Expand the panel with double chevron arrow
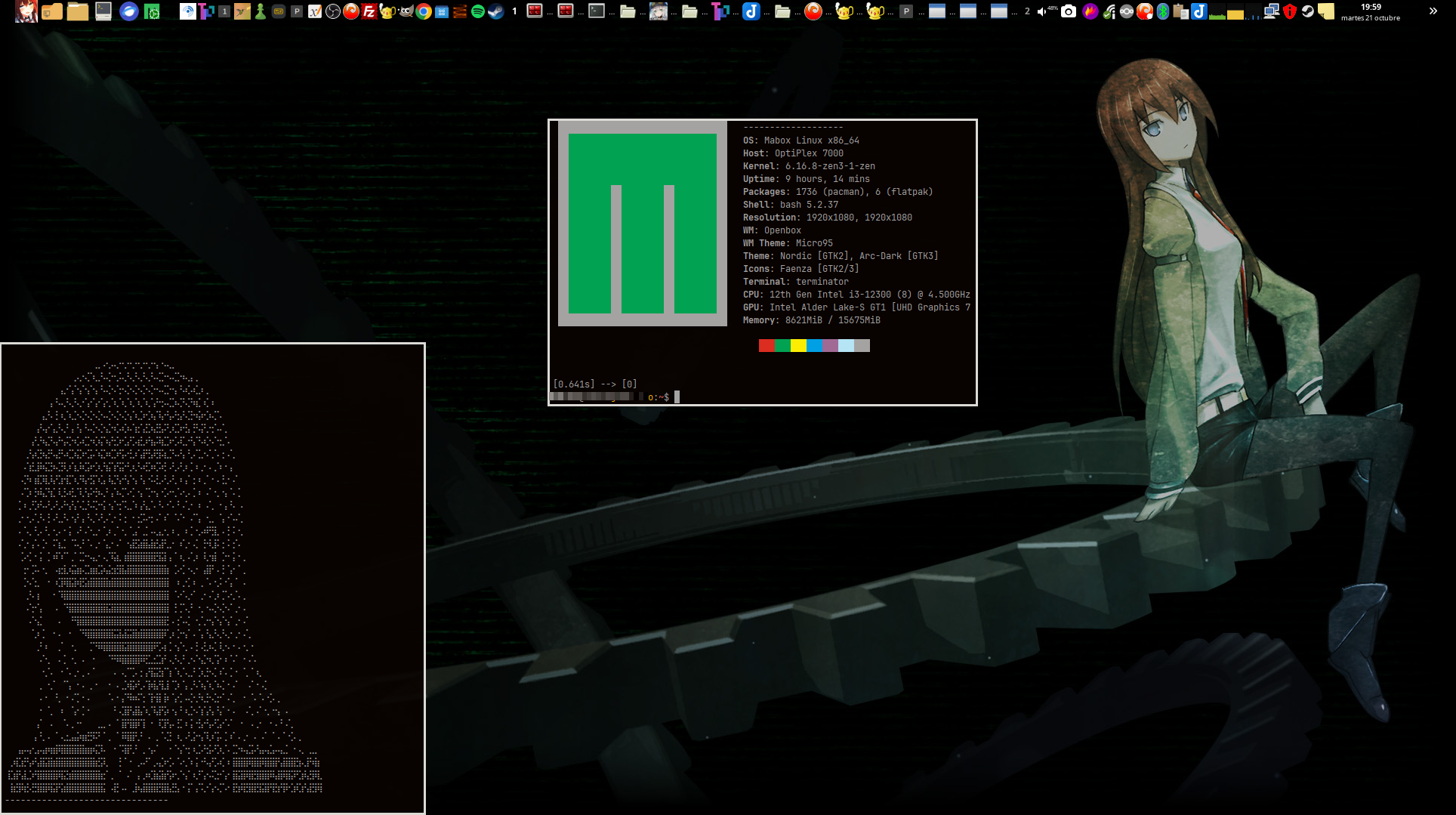This screenshot has width=1456, height=815. 1433,11
